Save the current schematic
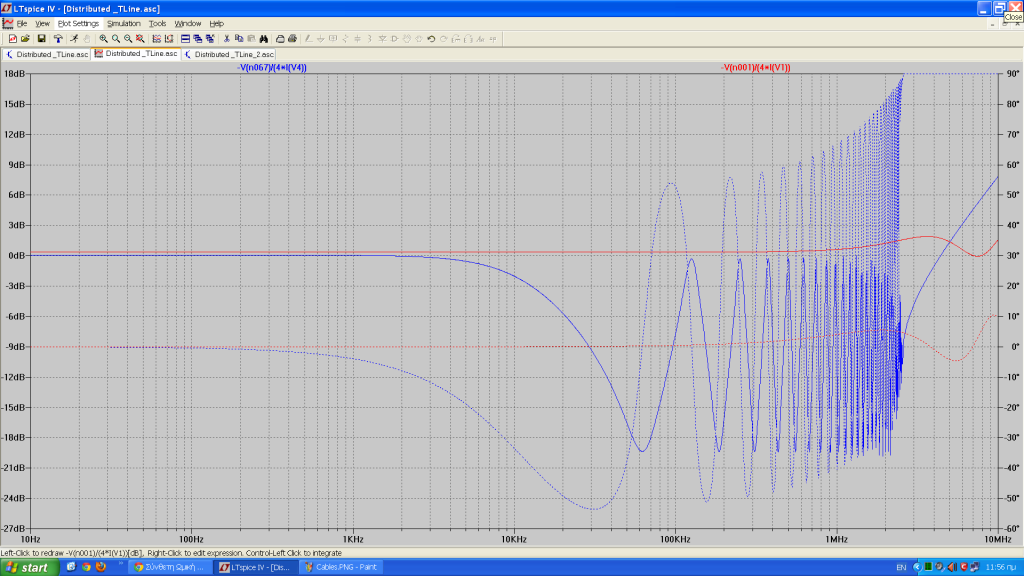 pos(42,39)
